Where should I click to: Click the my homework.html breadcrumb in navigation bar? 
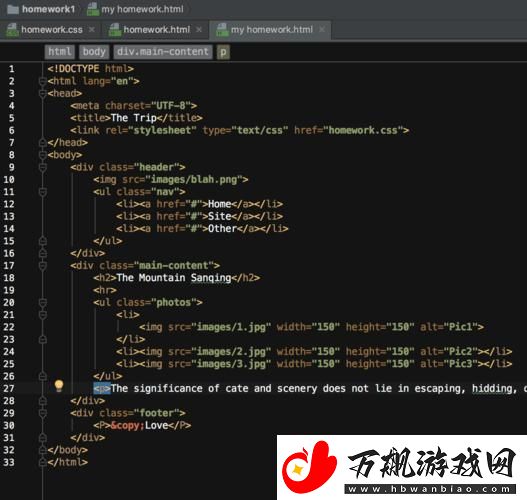135,9
